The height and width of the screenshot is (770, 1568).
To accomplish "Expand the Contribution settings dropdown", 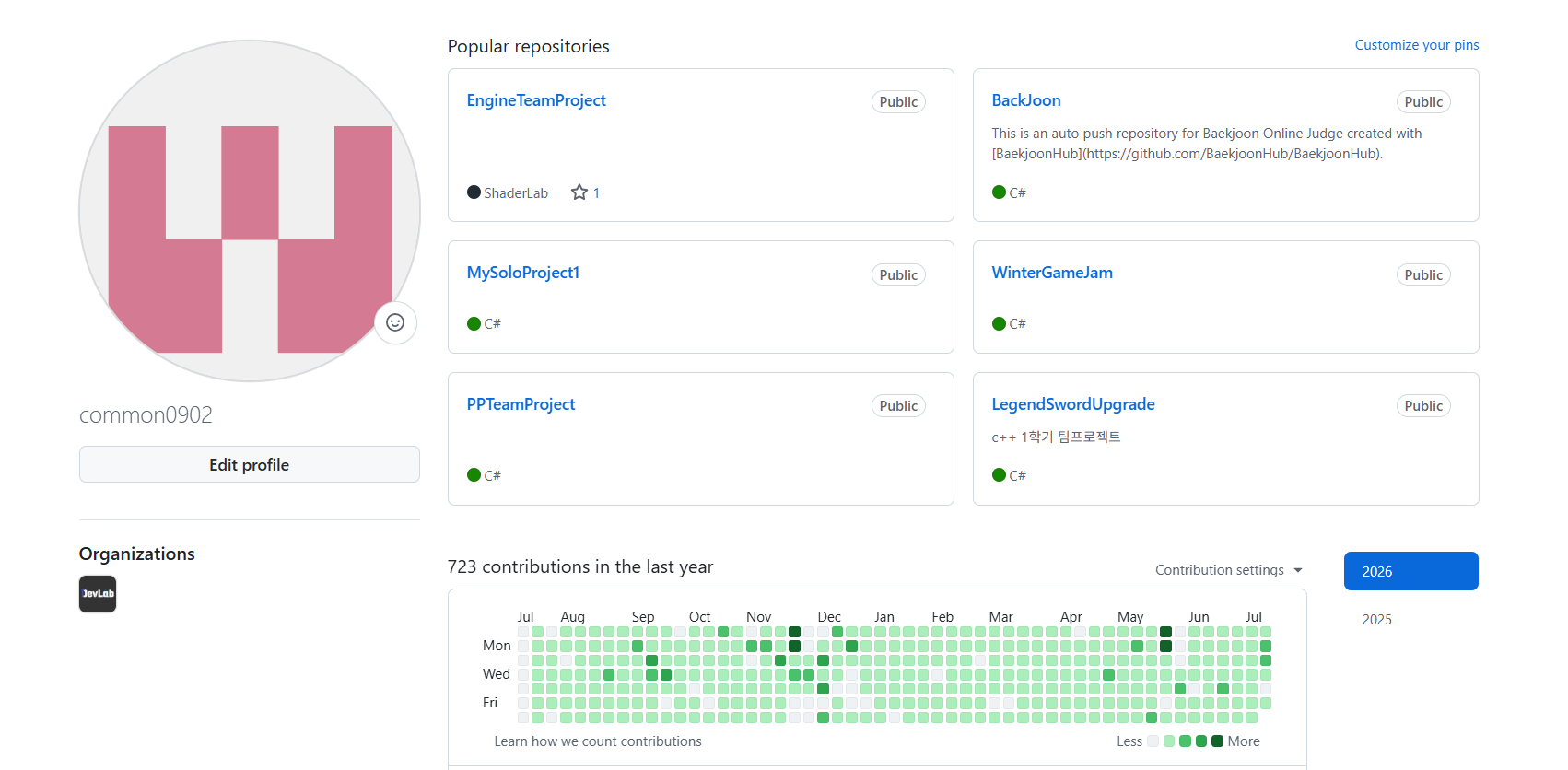I will tap(1229, 570).
